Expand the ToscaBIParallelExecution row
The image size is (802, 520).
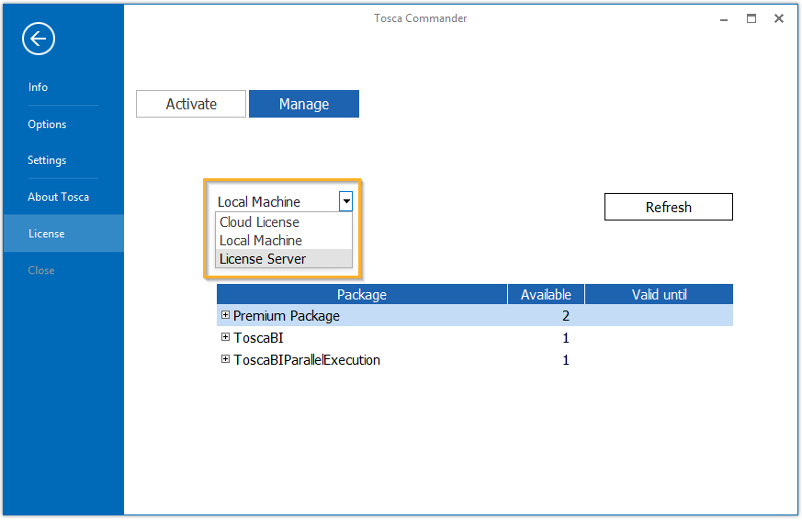pyautogui.click(x=225, y=359)
